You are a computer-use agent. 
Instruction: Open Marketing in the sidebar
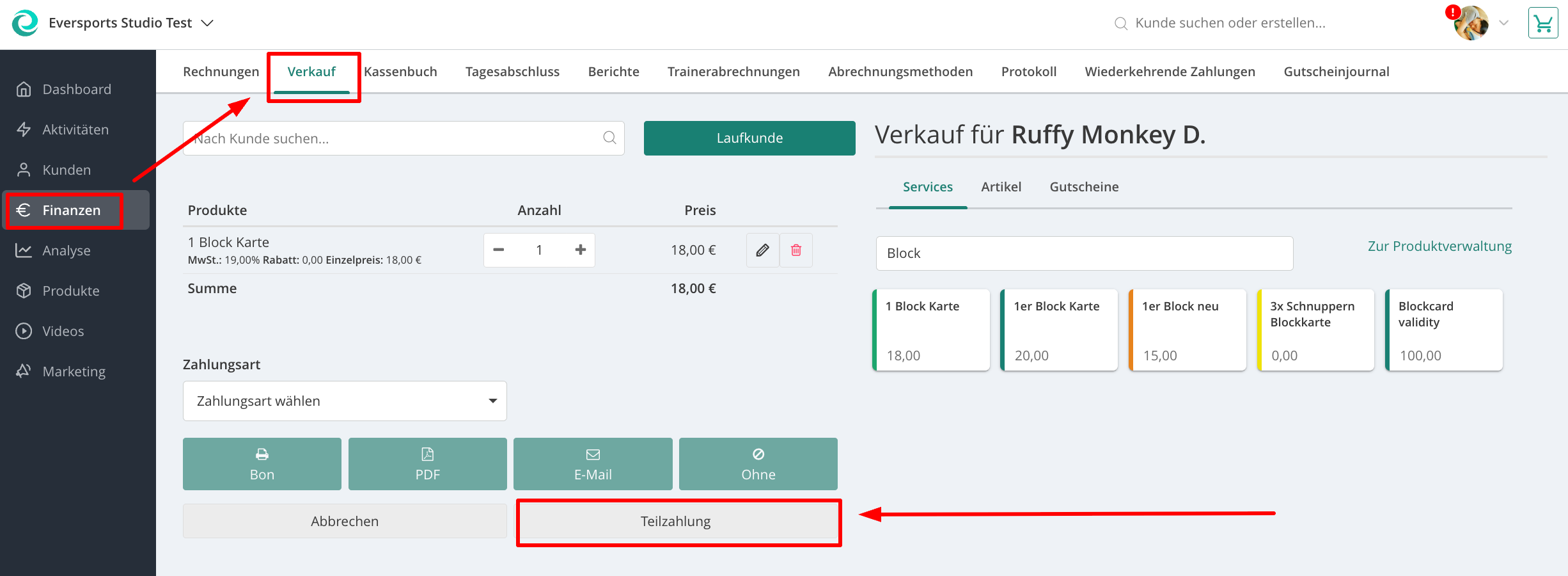tap(74, 372)
